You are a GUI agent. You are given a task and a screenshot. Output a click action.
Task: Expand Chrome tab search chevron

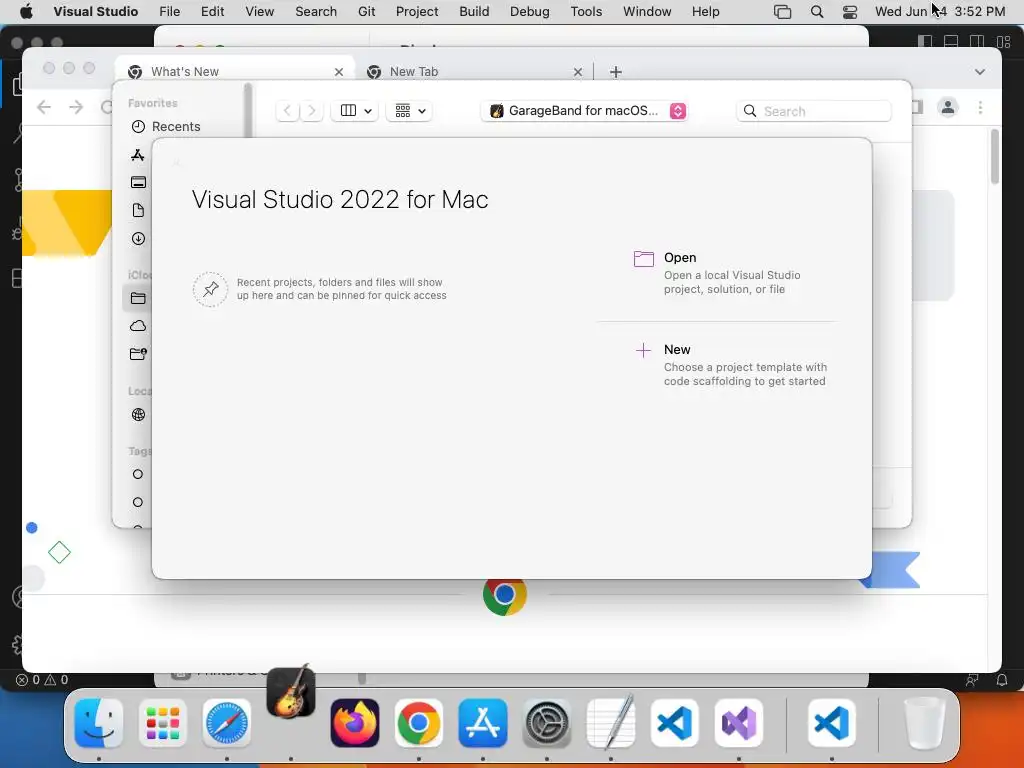[x=980, y=72]
